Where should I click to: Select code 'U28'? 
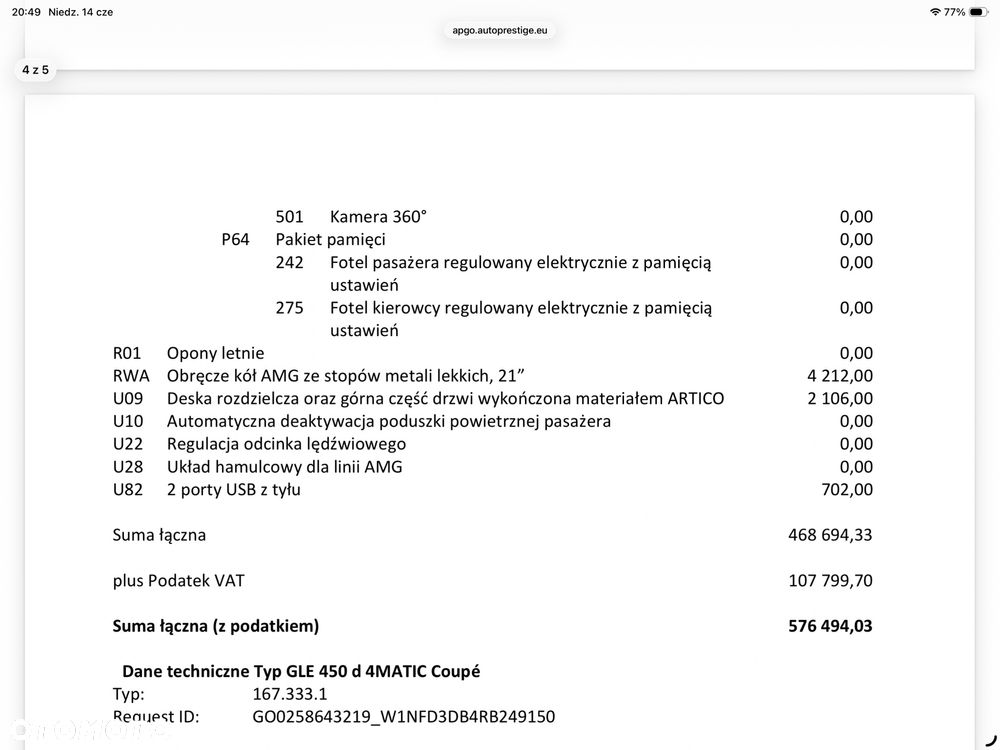click(128, 467)
